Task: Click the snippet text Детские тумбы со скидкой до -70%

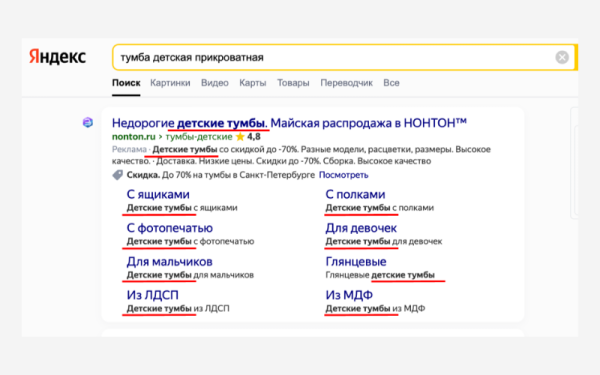Action: 225,149
